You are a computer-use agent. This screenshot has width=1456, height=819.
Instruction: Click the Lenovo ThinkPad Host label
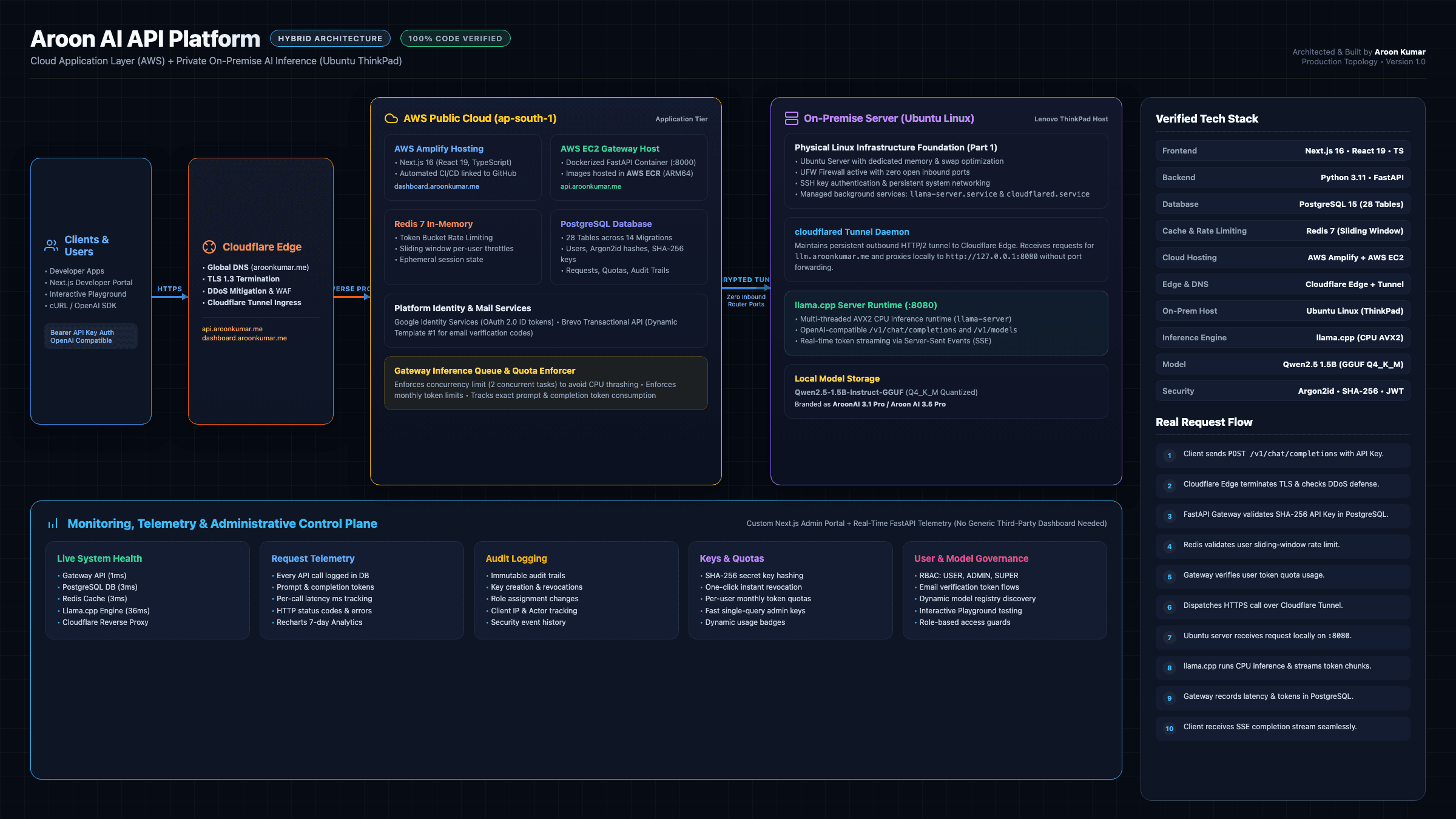pyautogui.click(x=1071, y=119)
